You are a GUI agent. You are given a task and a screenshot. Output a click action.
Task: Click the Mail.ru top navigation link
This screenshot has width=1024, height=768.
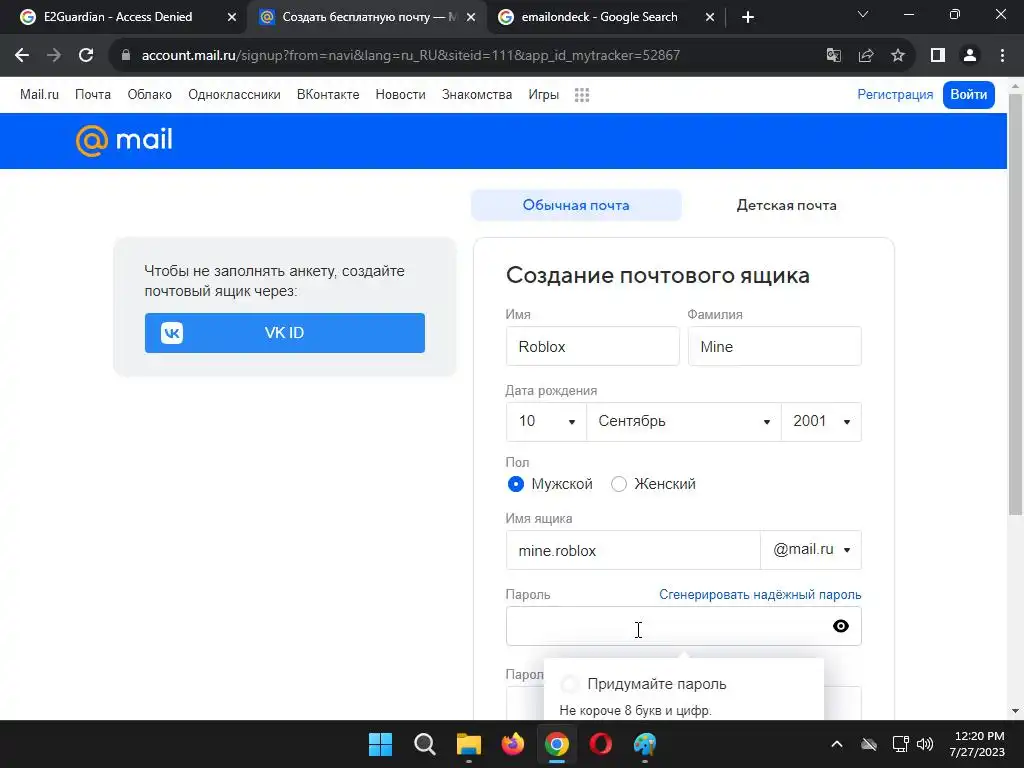[39, 95]
